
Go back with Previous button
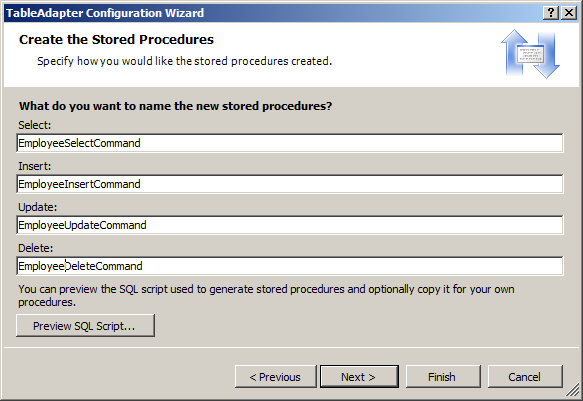tap(275, 376)
